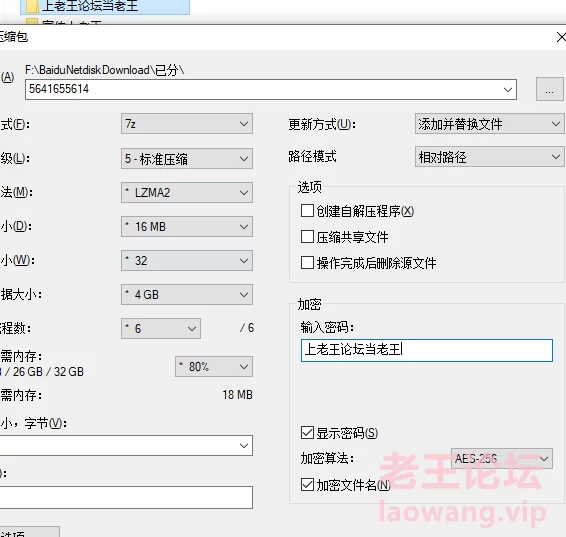The image size is (566, 537).
Task: Open the 16 MB dictionary size dropdown
Action: coord(187,227)
